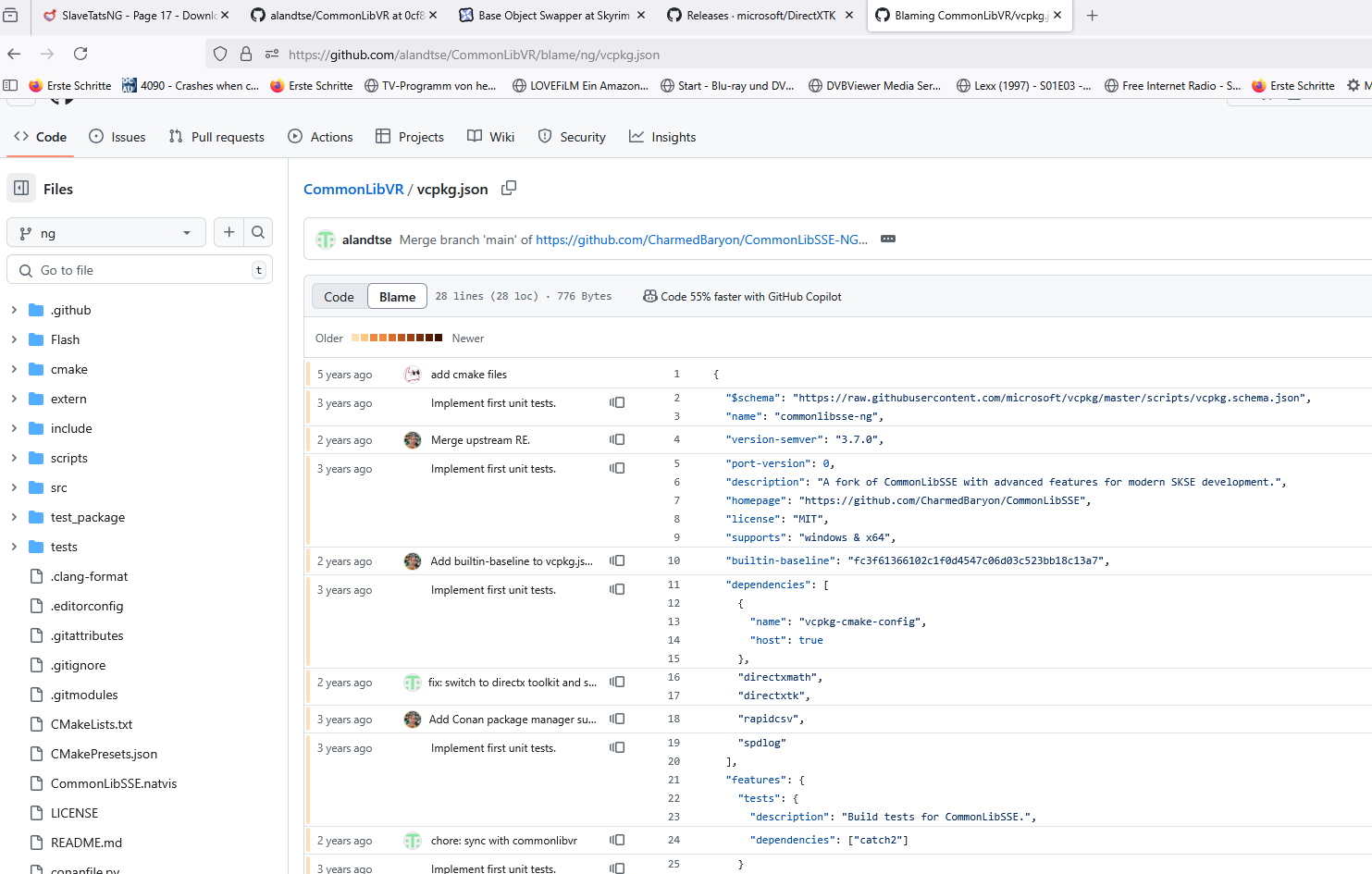Click the add file plus icon
The image size is (1372, 874).
pos(229,233)
